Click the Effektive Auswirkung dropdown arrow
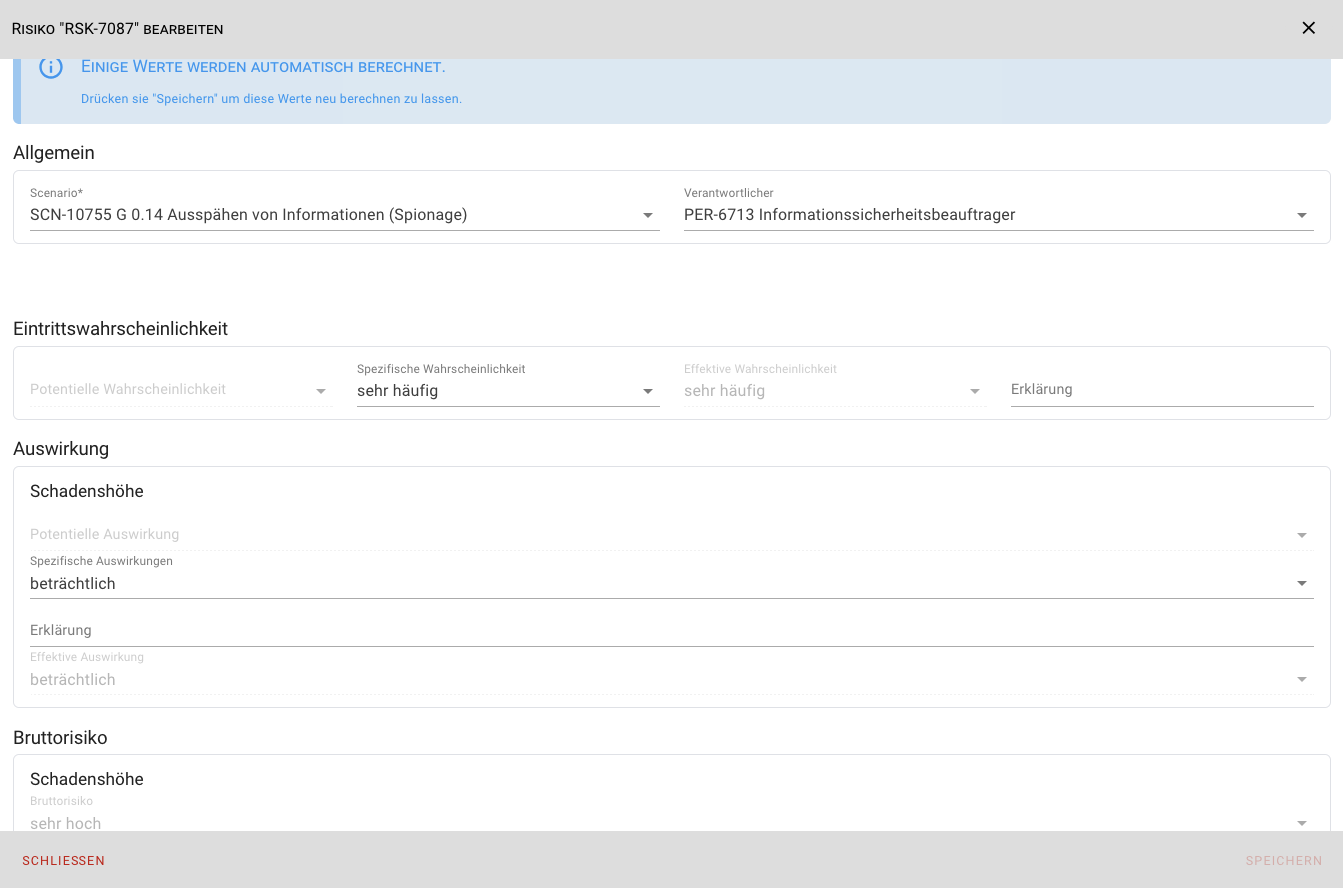 click(x=1301, y=680)
